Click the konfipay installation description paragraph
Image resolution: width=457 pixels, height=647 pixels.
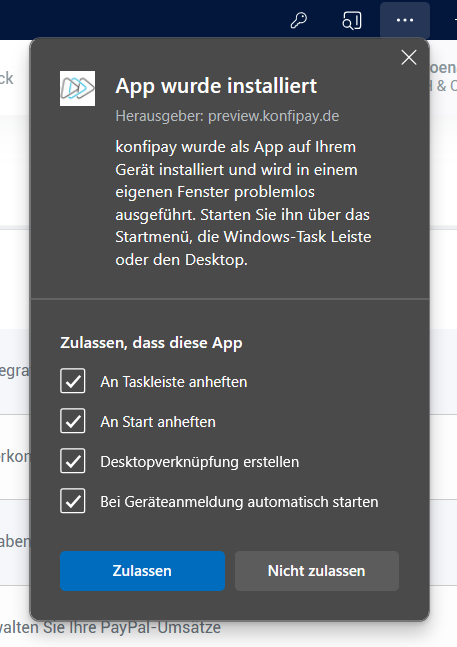pyautogui.click(x=243, y=203)
